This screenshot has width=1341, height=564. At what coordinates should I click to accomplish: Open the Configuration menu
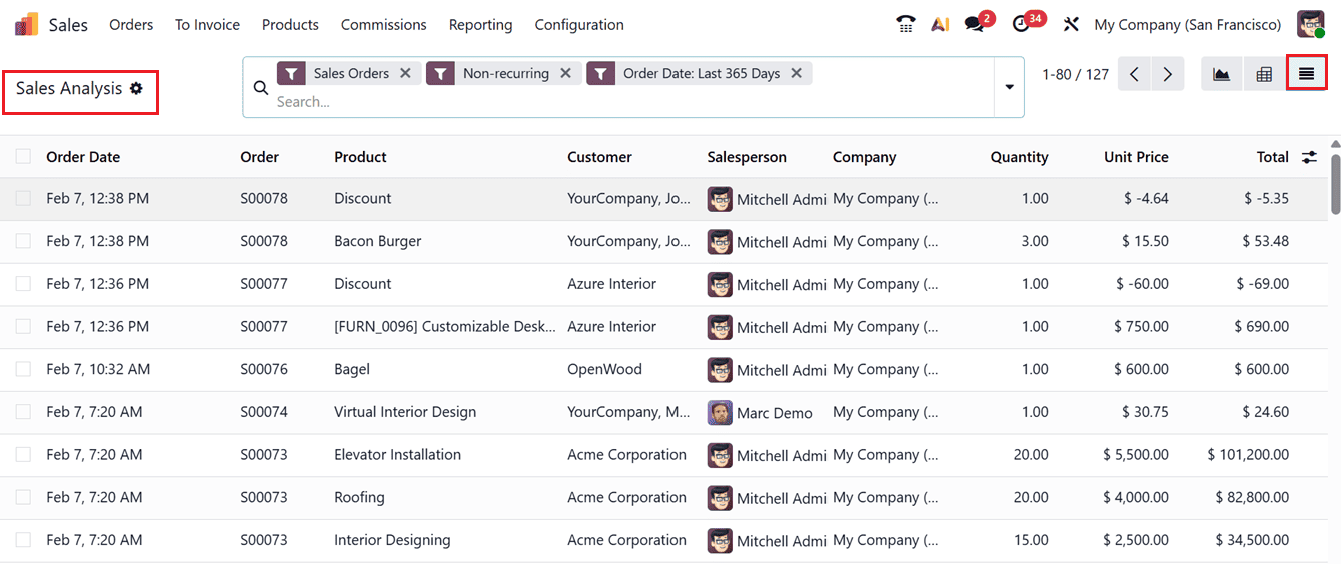pos(579,24)
